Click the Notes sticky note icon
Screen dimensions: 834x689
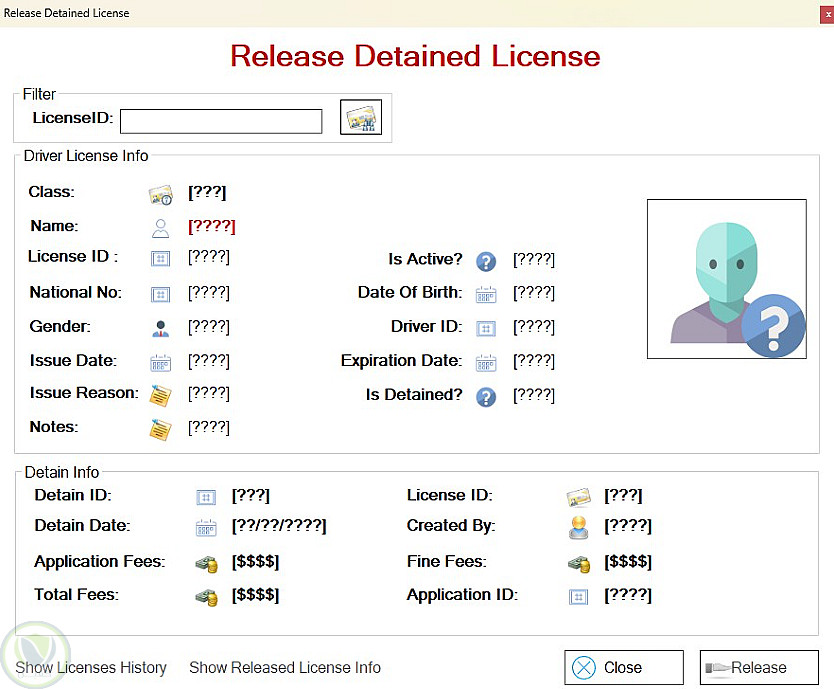pos(160,429)
